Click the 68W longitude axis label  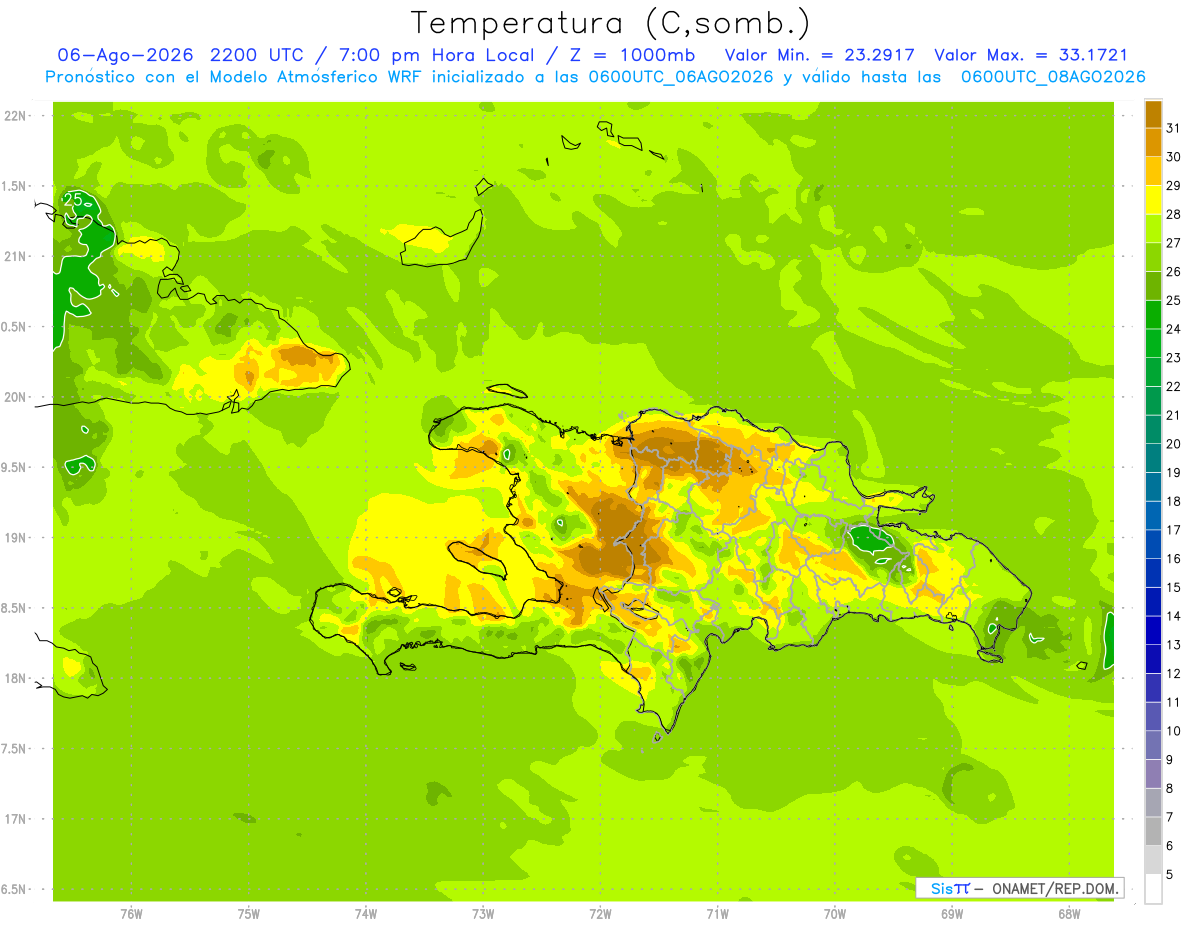point(1069,914)
